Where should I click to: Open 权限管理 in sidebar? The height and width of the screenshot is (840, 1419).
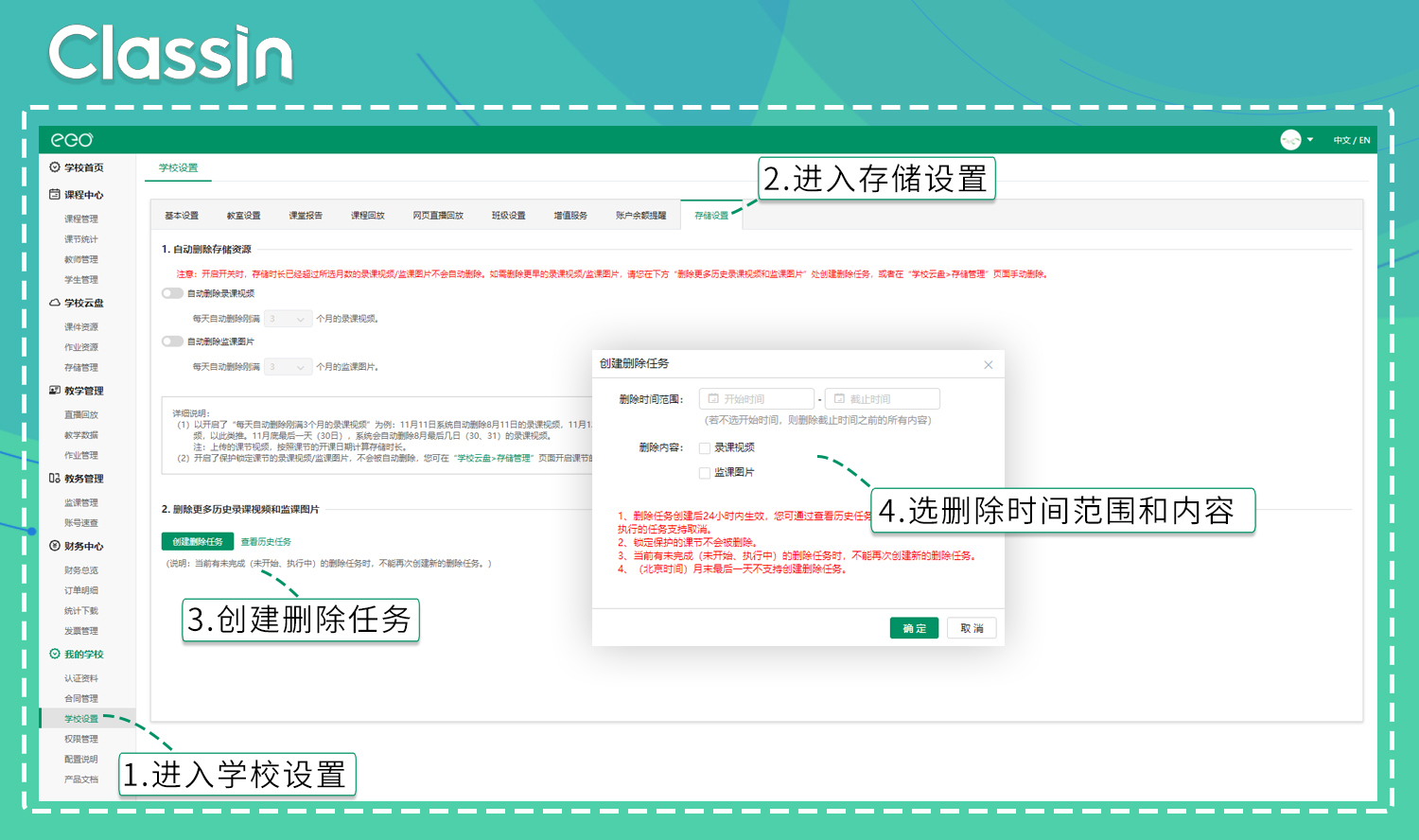(x=81, y=740)
